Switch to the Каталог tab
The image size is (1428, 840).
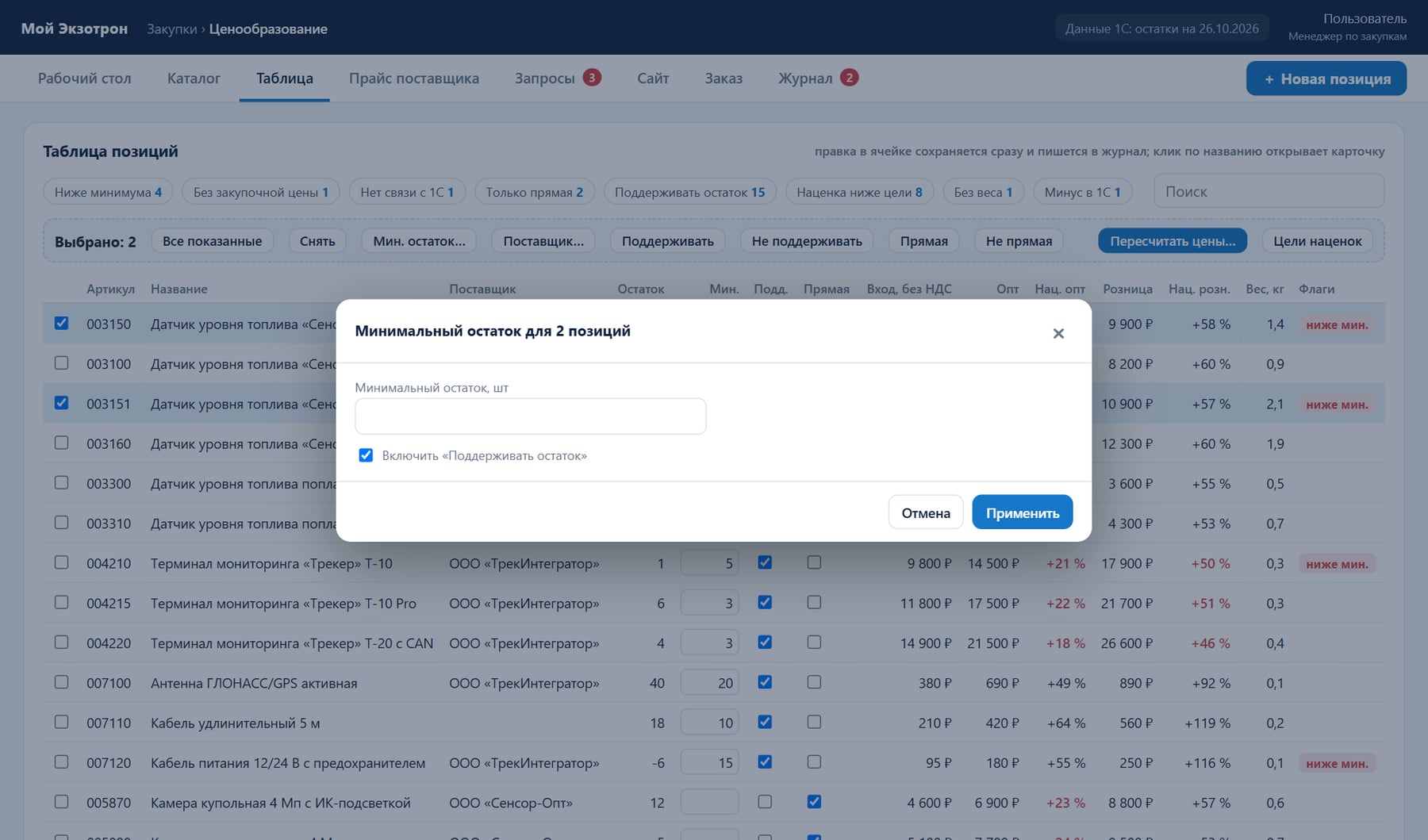[194, 79]
